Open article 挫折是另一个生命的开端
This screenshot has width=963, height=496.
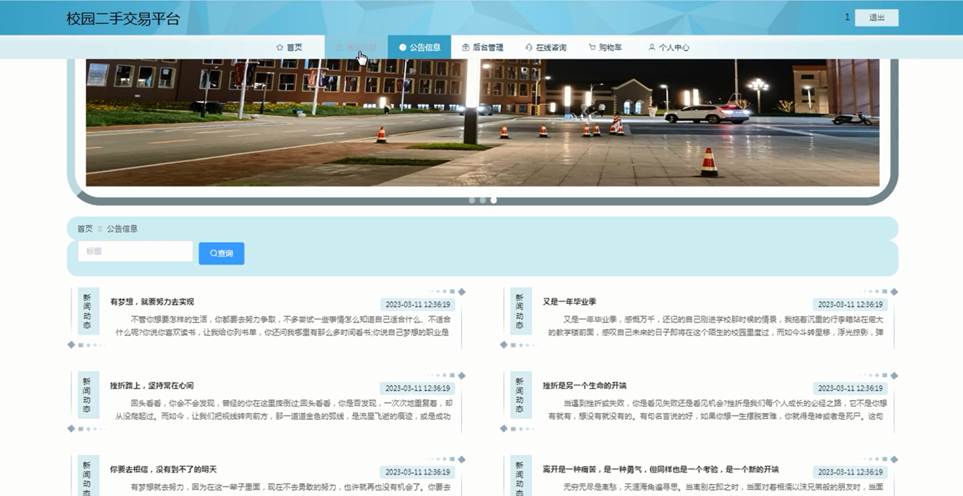(x=584, y=386)
